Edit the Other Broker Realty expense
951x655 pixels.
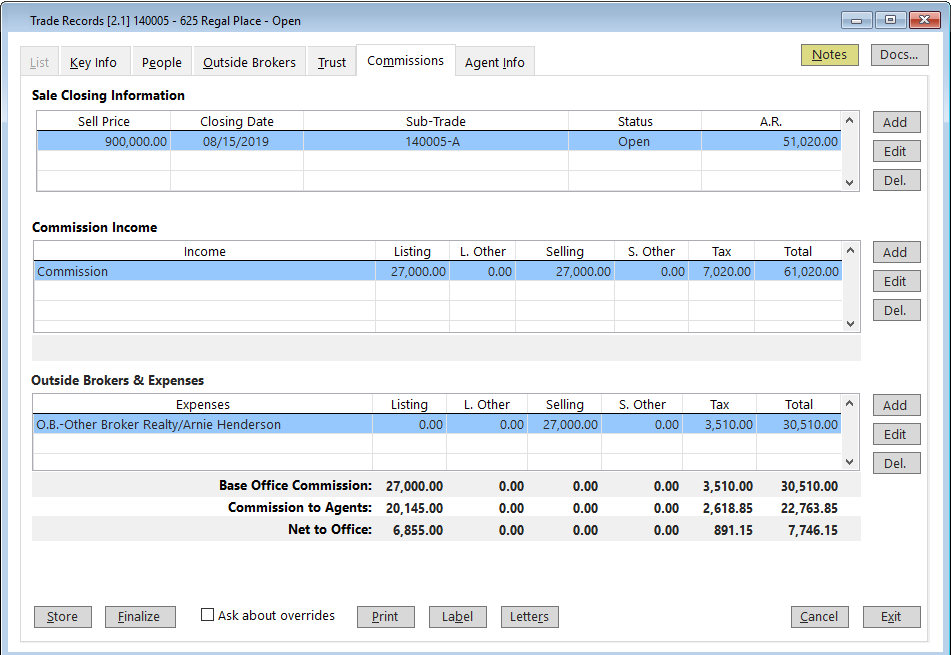[x=896, y=434]
